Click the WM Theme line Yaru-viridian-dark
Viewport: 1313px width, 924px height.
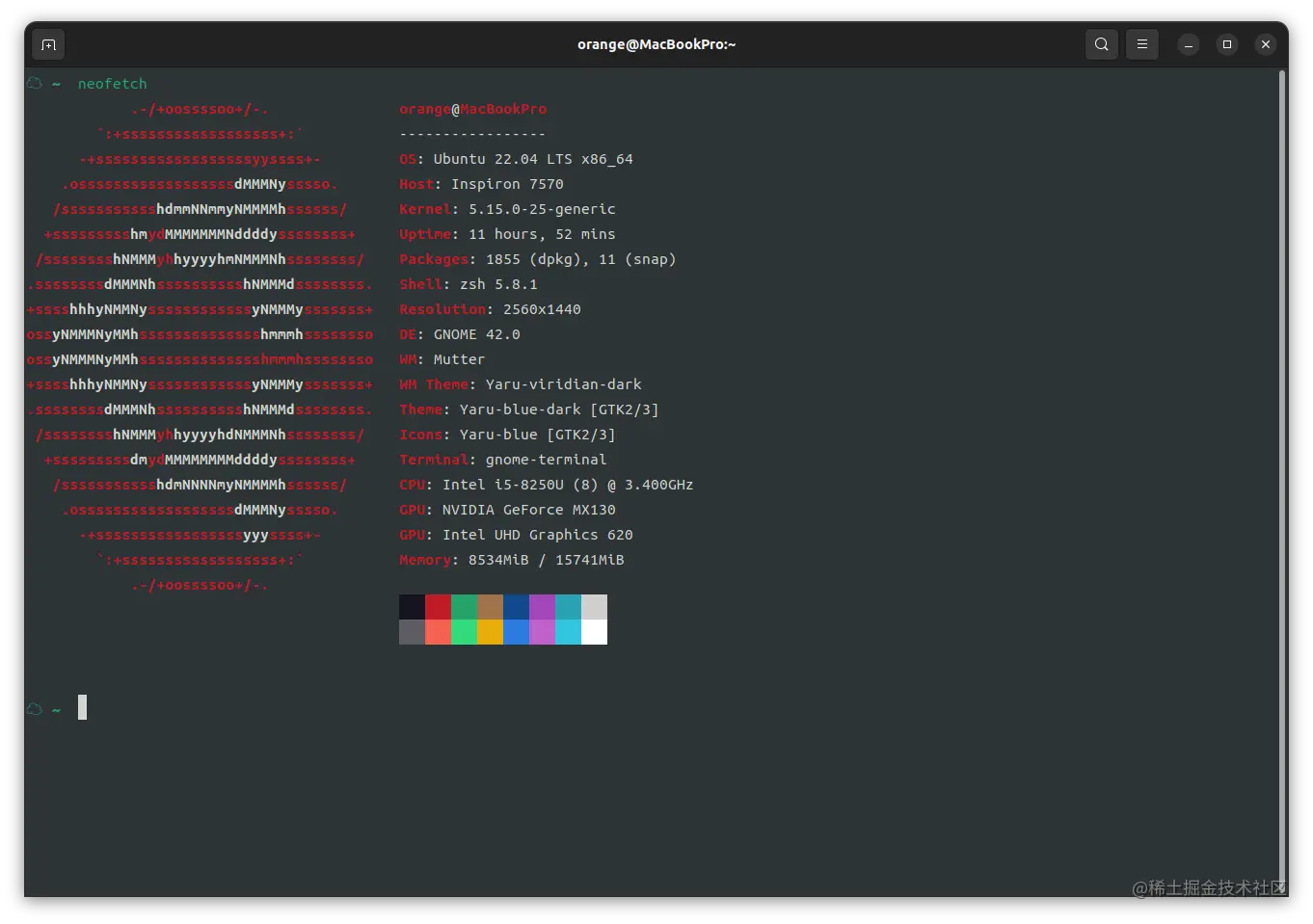point(521,384)
